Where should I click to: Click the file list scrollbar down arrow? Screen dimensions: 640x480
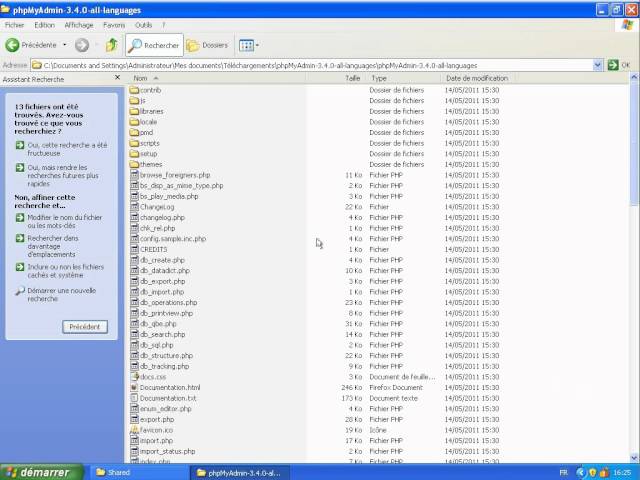pyautogui.click(x=634, y=458)
